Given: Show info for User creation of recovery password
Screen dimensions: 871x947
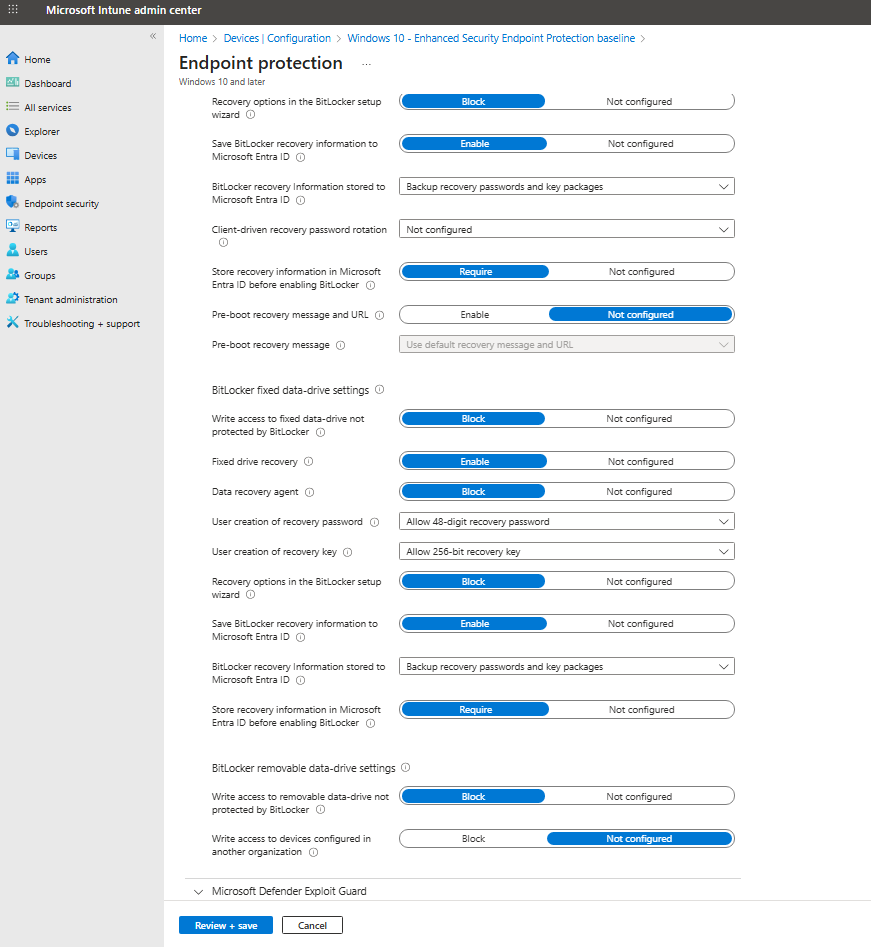Looking at the screenshot, I should (x=374, y=522).
